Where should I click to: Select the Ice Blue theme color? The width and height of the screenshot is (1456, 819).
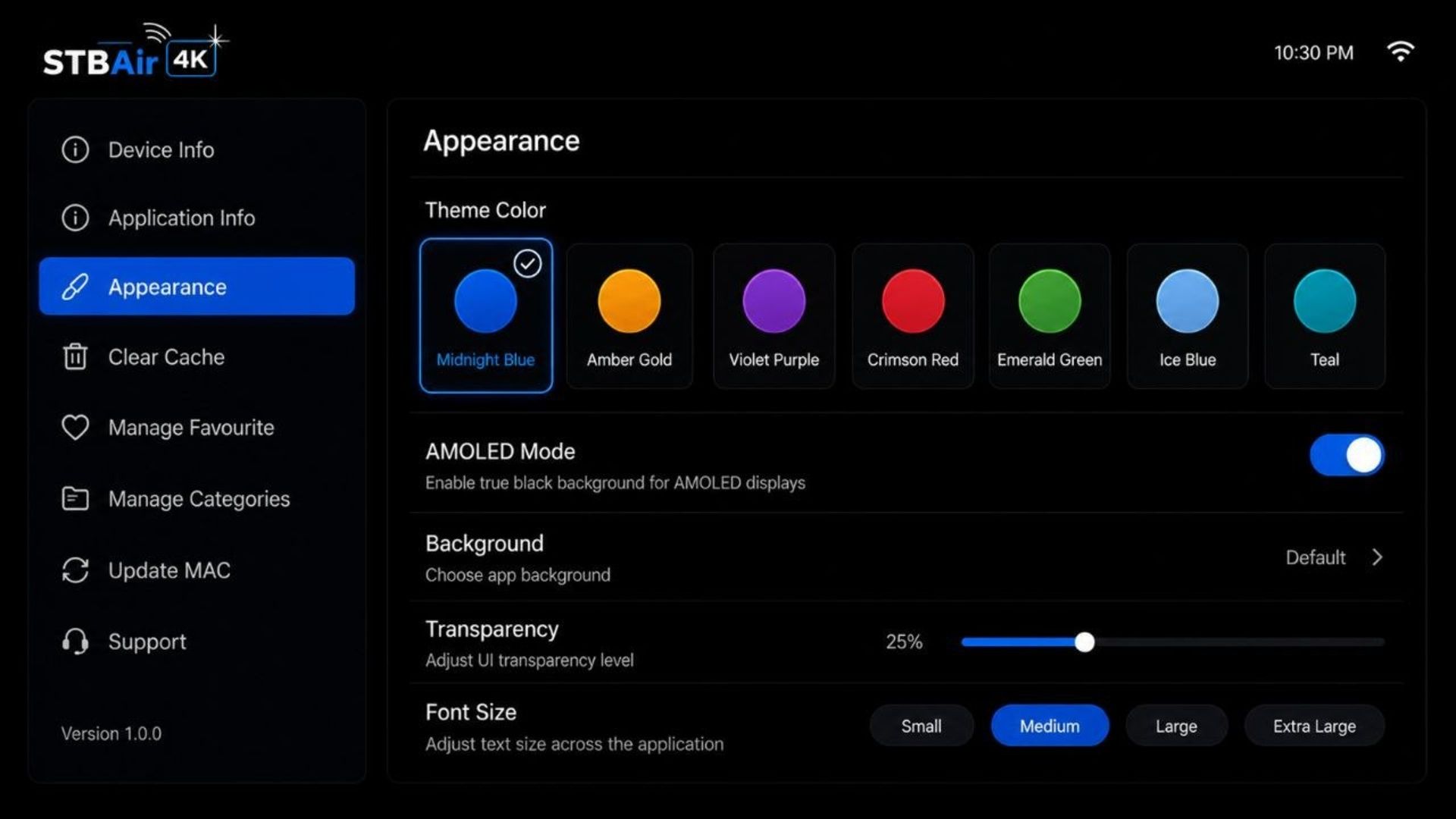[x=1188, y=316]
